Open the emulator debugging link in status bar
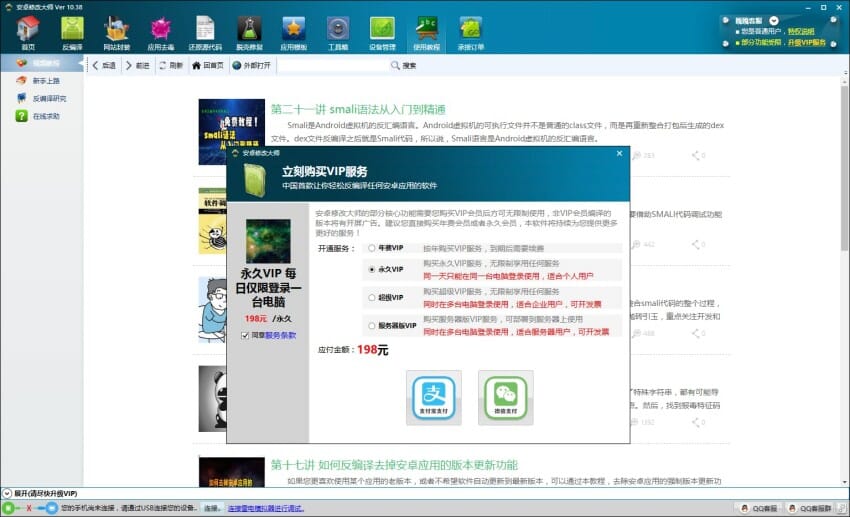This screenshot has width=850, height=517. [x=266, y=508]
